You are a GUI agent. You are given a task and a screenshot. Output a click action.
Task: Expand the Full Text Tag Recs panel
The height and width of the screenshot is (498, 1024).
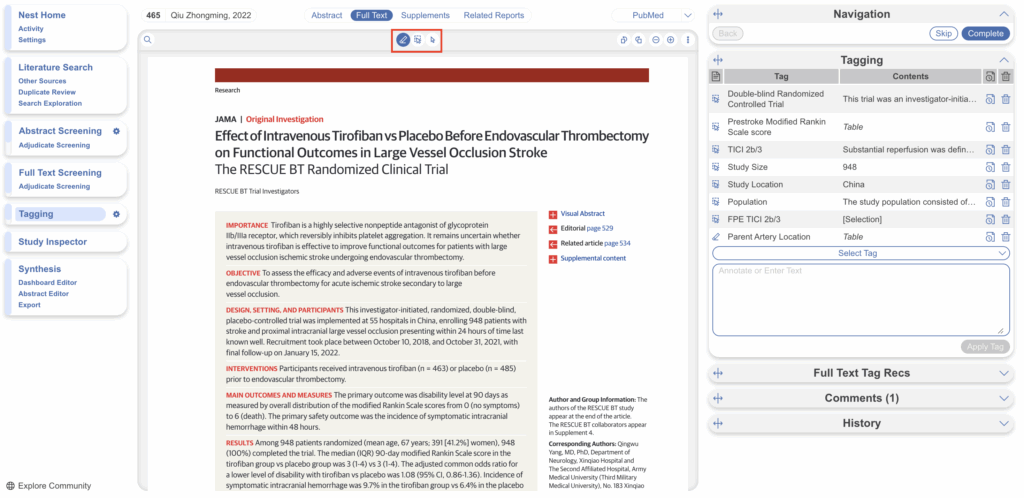tap(860, 373)
